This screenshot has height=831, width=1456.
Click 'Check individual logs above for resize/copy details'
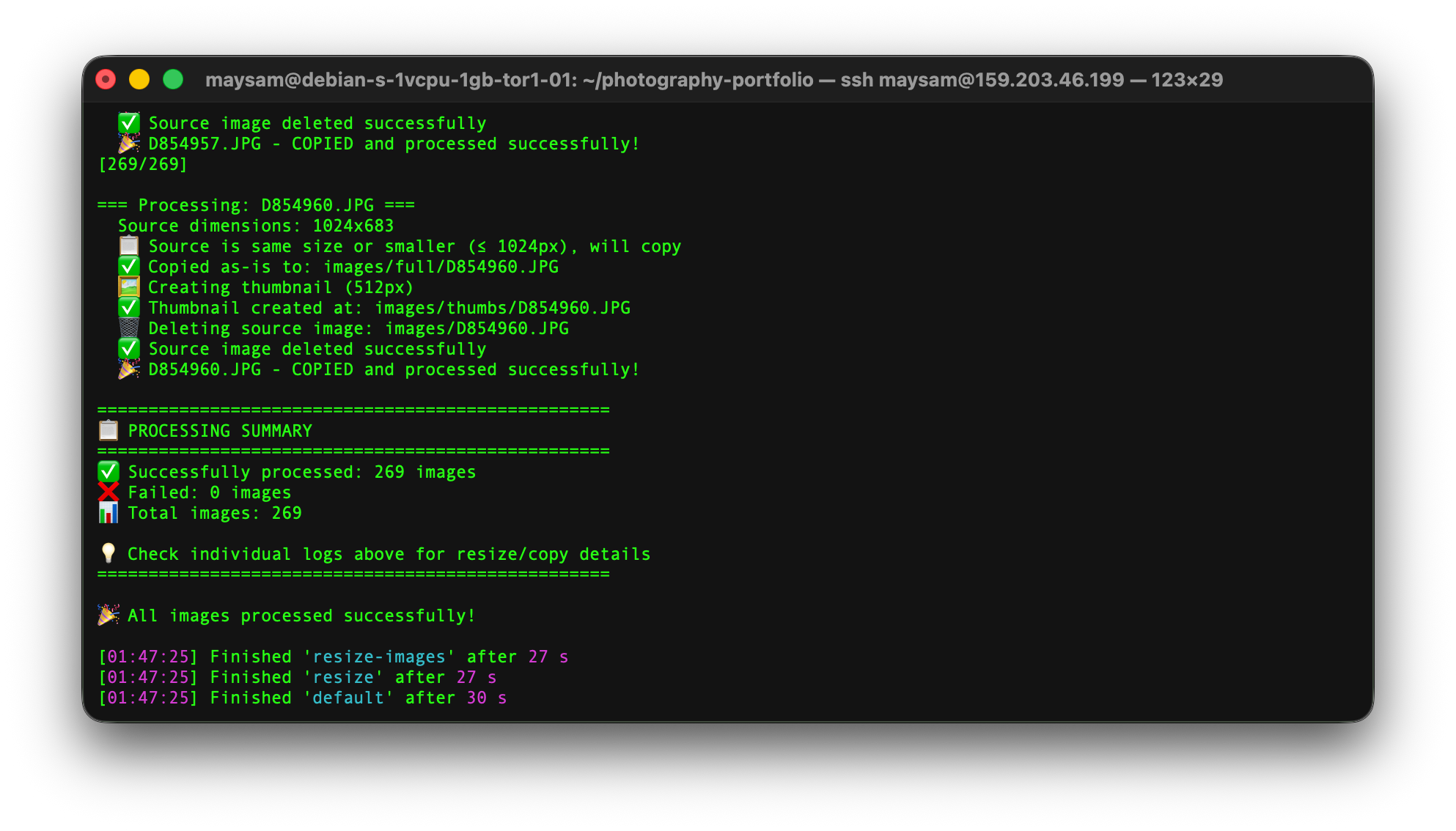pos(389,554)
